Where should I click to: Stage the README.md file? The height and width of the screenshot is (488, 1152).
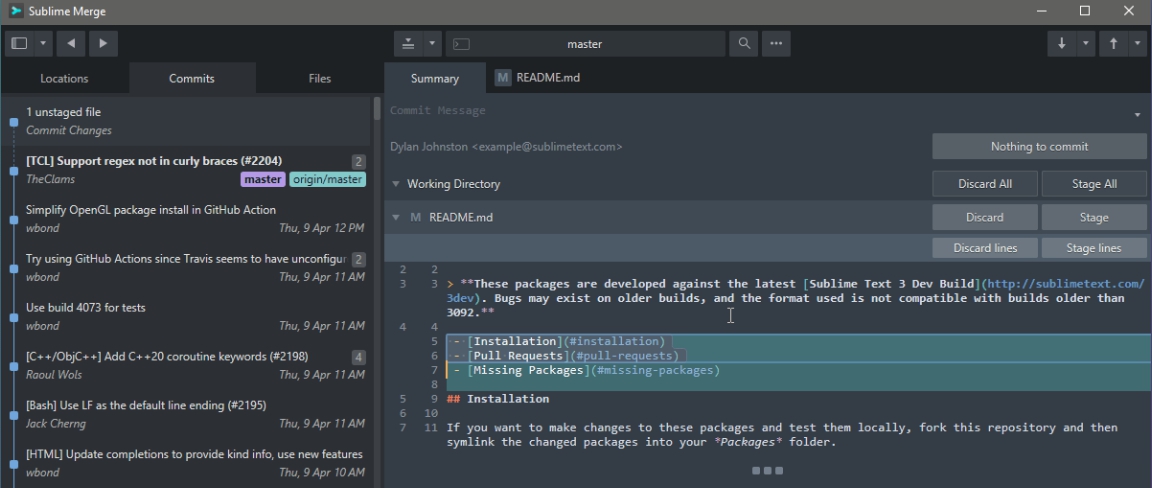(1094, 218)
